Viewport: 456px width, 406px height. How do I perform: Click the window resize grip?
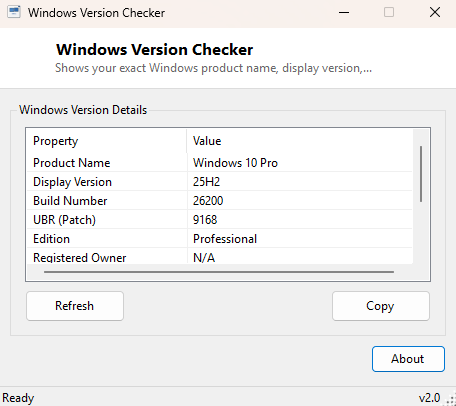coord(451,400)
